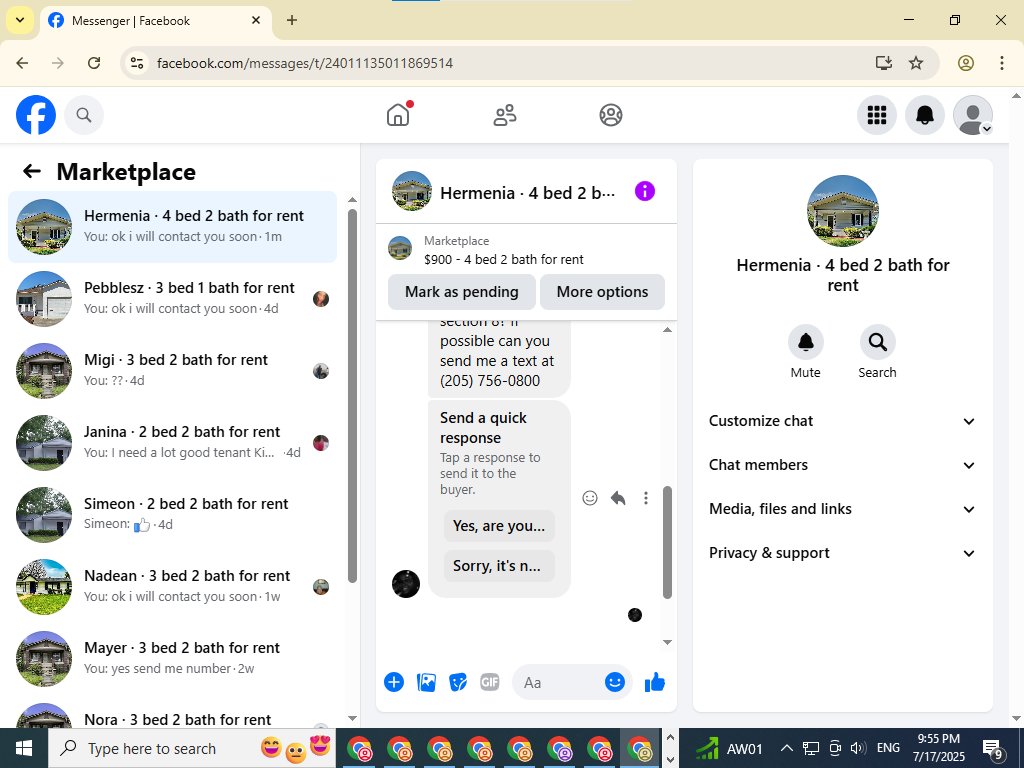
Task: Reply to the quick response message
Action: click(x=618, y=498)
